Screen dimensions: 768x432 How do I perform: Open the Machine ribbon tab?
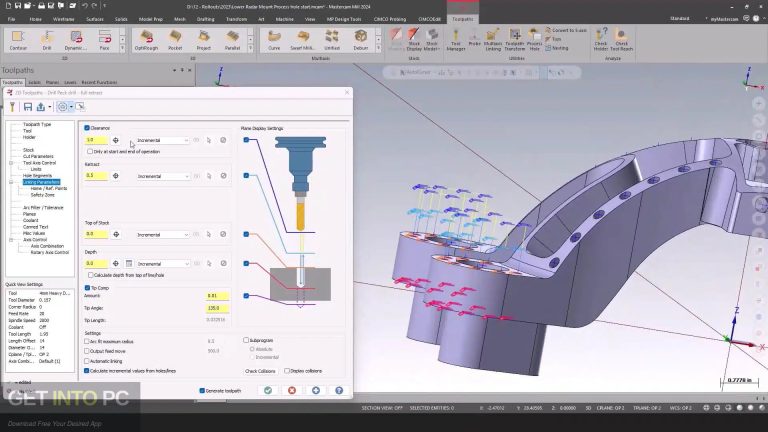click(284, 19)
